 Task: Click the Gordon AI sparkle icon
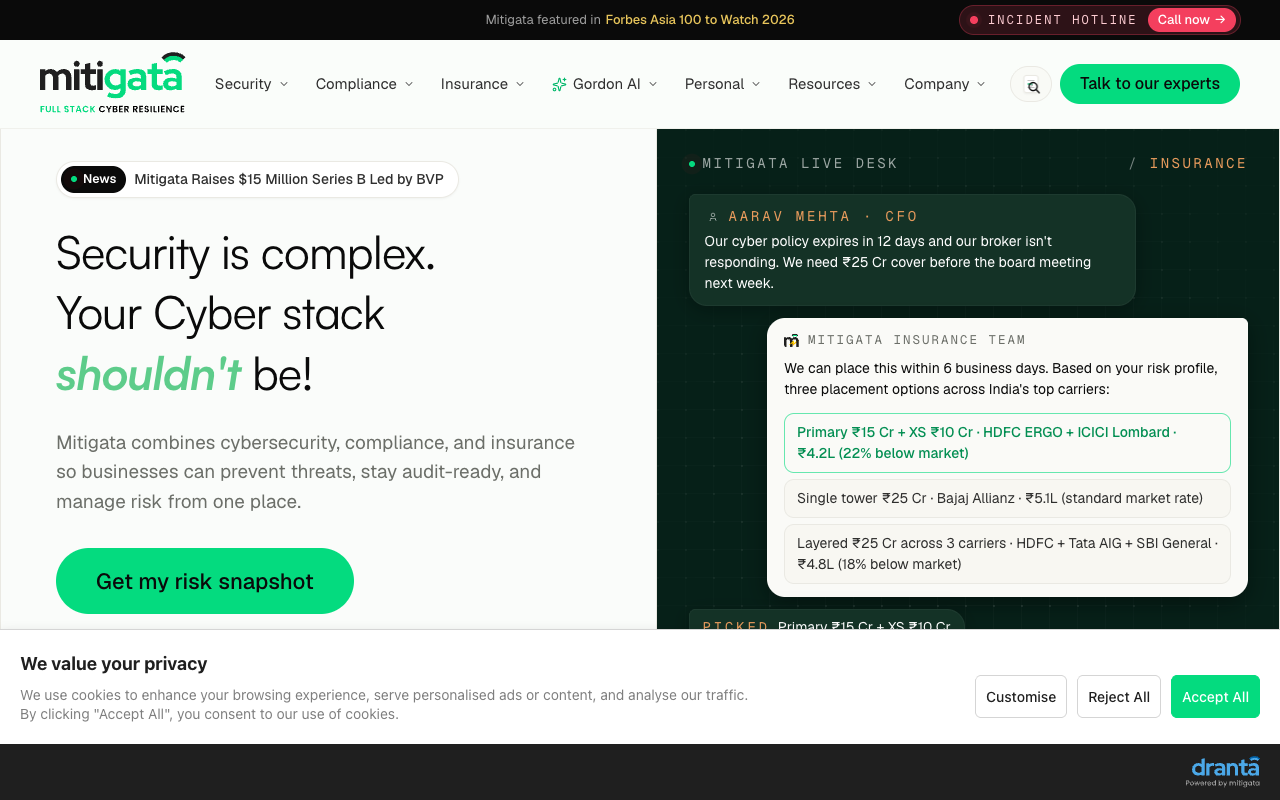pos(559,85)
